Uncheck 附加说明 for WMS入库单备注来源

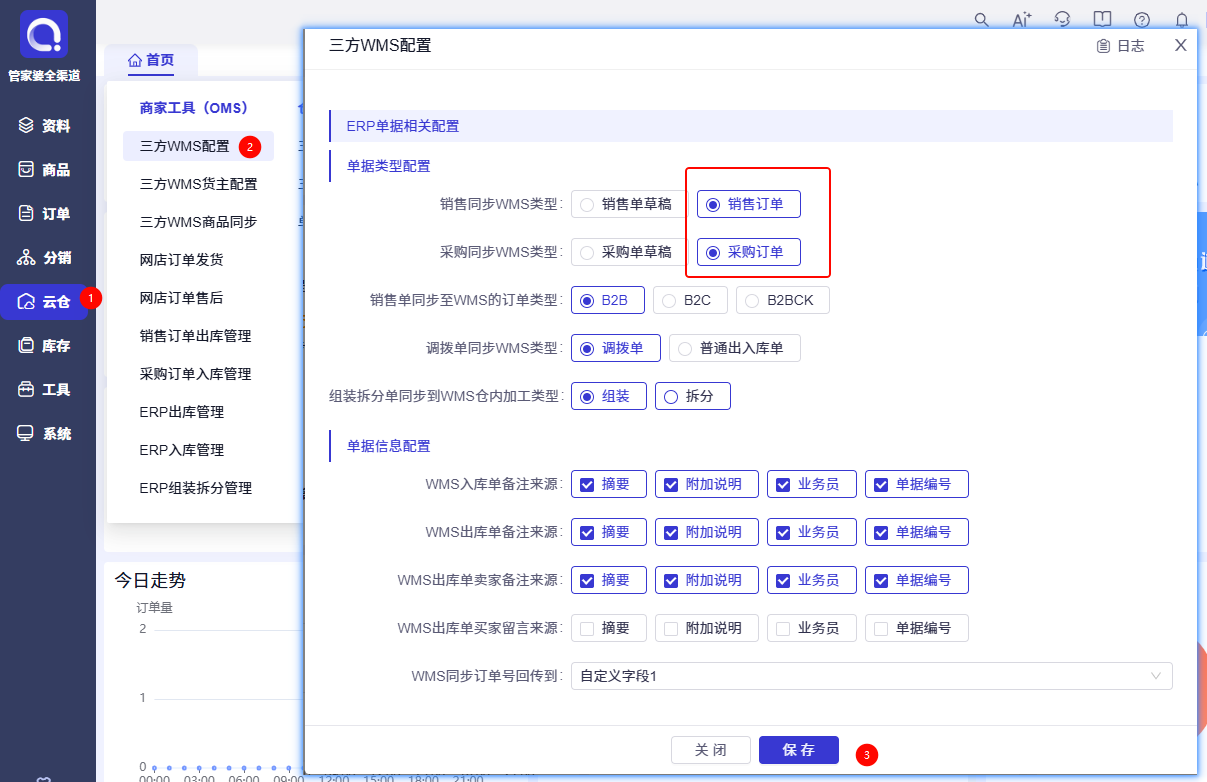(707, 484)
